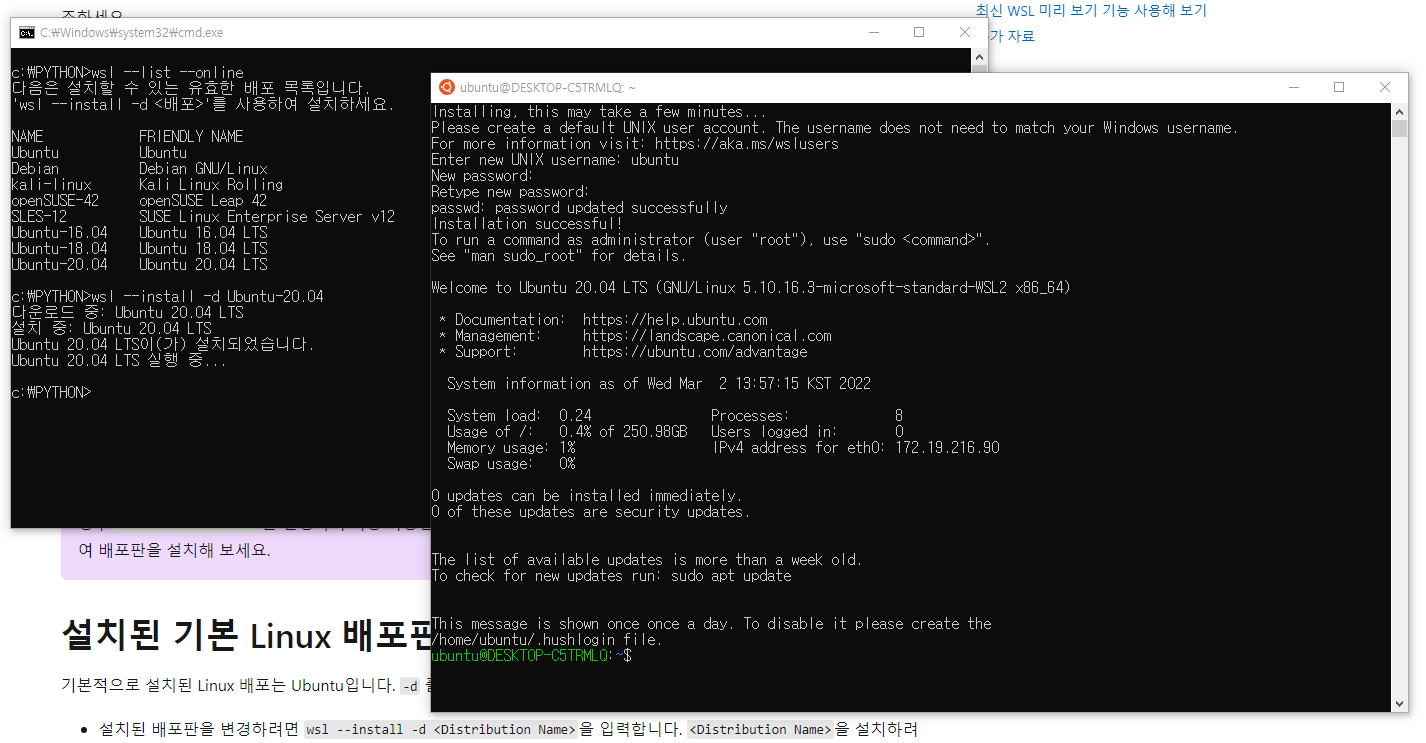The image size is (1426, 743).
Task: Click 'openSUSE-42' row in cmd window
Action: (139, 200)
